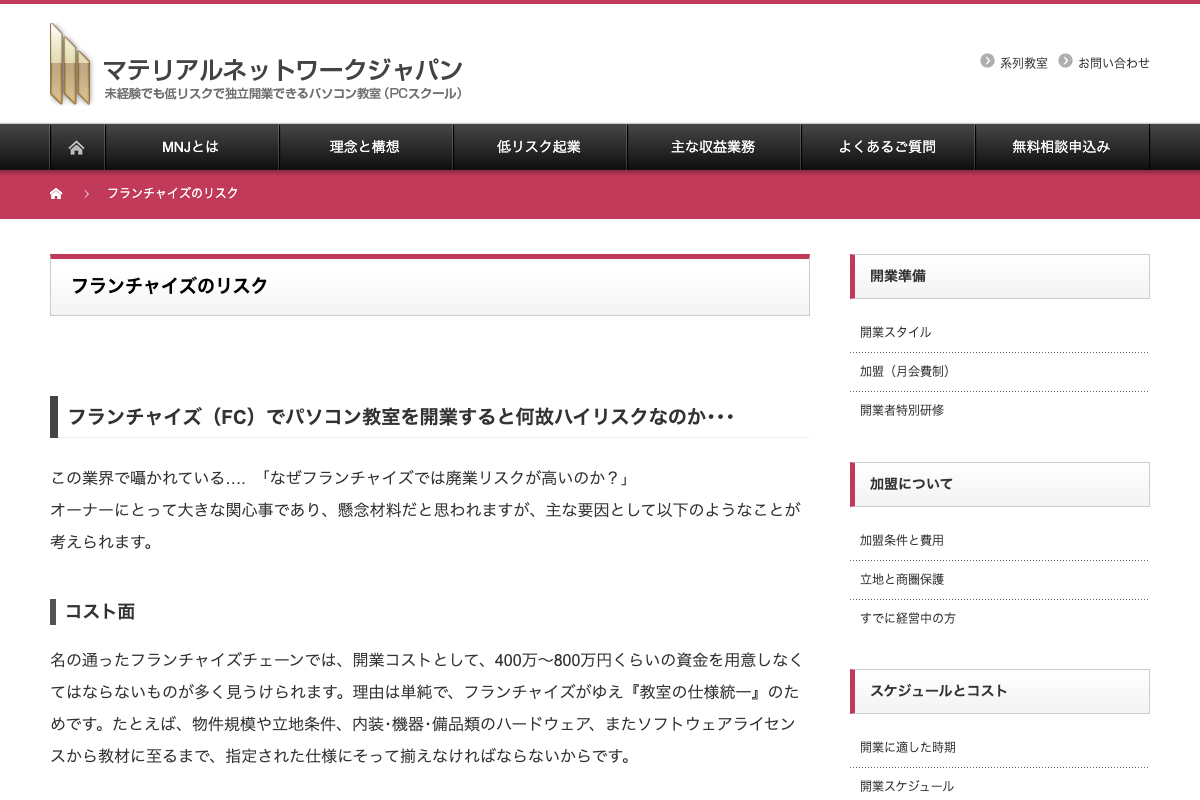Click the スケジュールとコスト sidebar heading
The height and width of the screenshot is (800, 1200).
939,691
